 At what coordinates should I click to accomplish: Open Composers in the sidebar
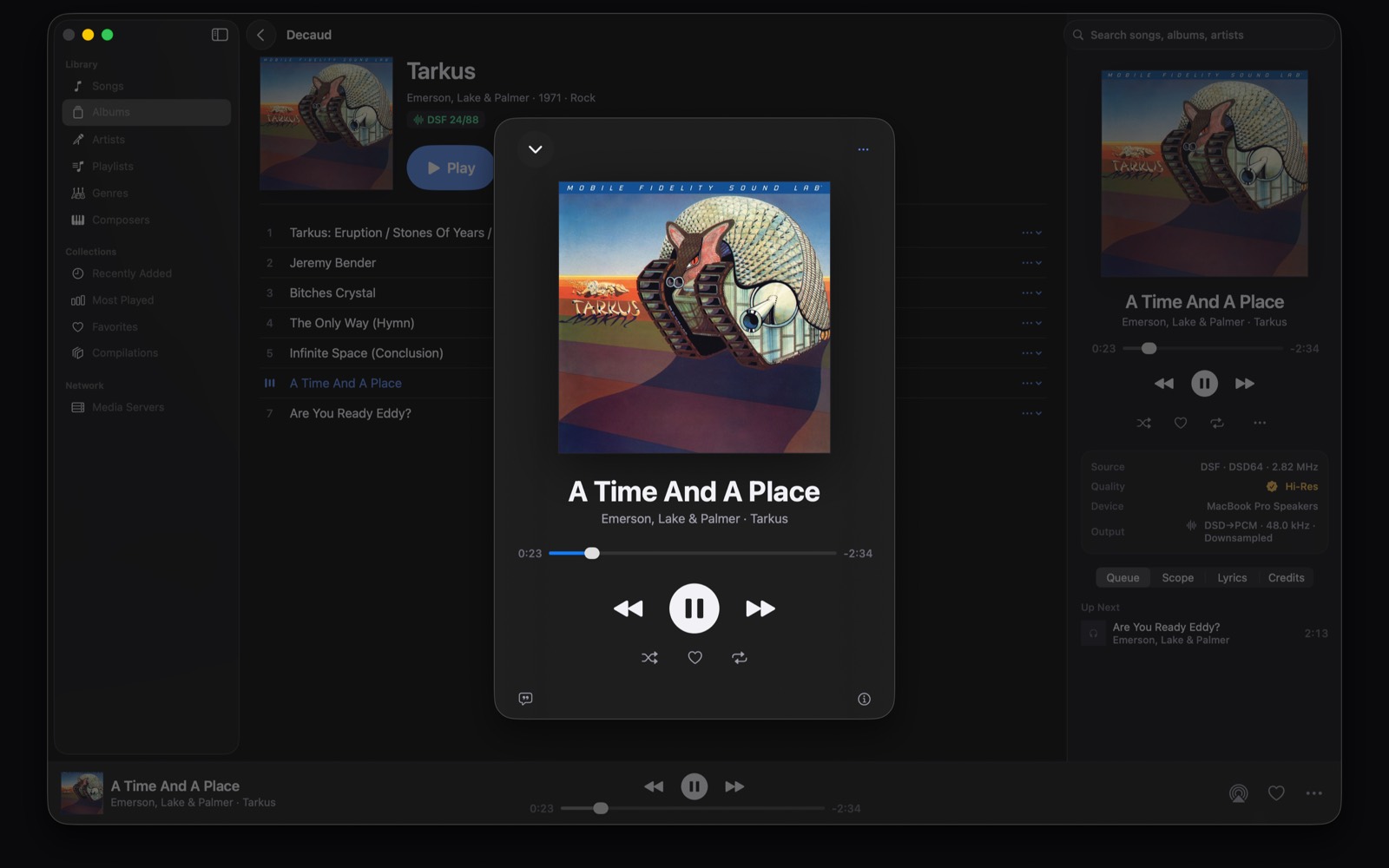pos(147,220)
